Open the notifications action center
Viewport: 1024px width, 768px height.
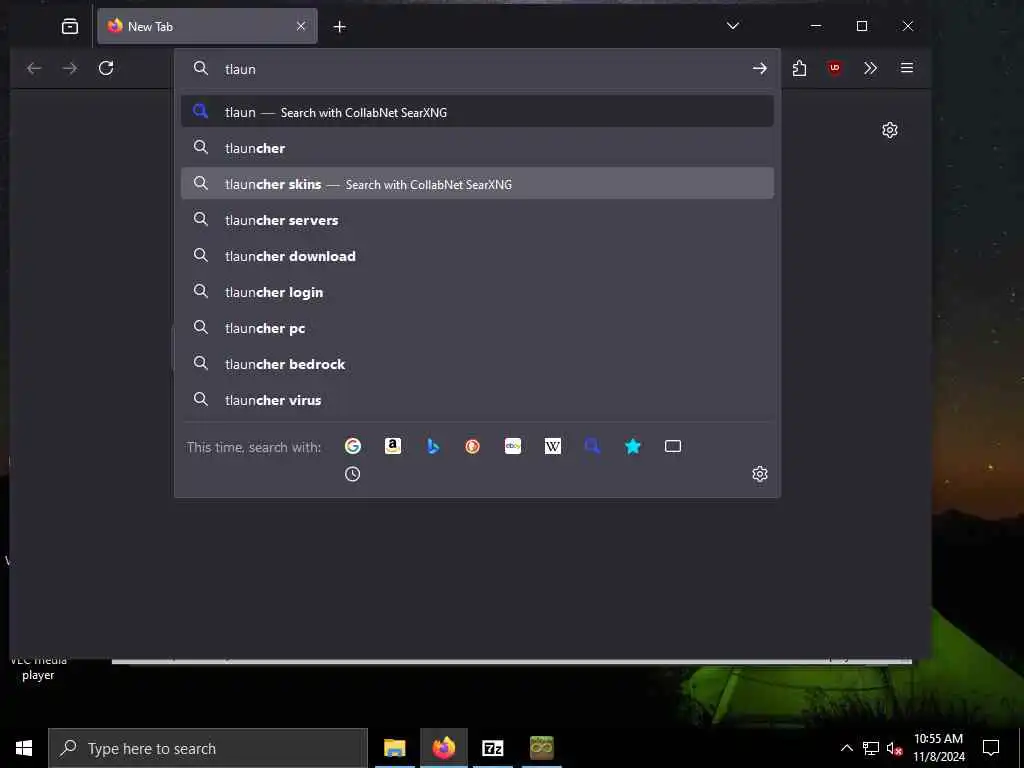coord(991,748)
